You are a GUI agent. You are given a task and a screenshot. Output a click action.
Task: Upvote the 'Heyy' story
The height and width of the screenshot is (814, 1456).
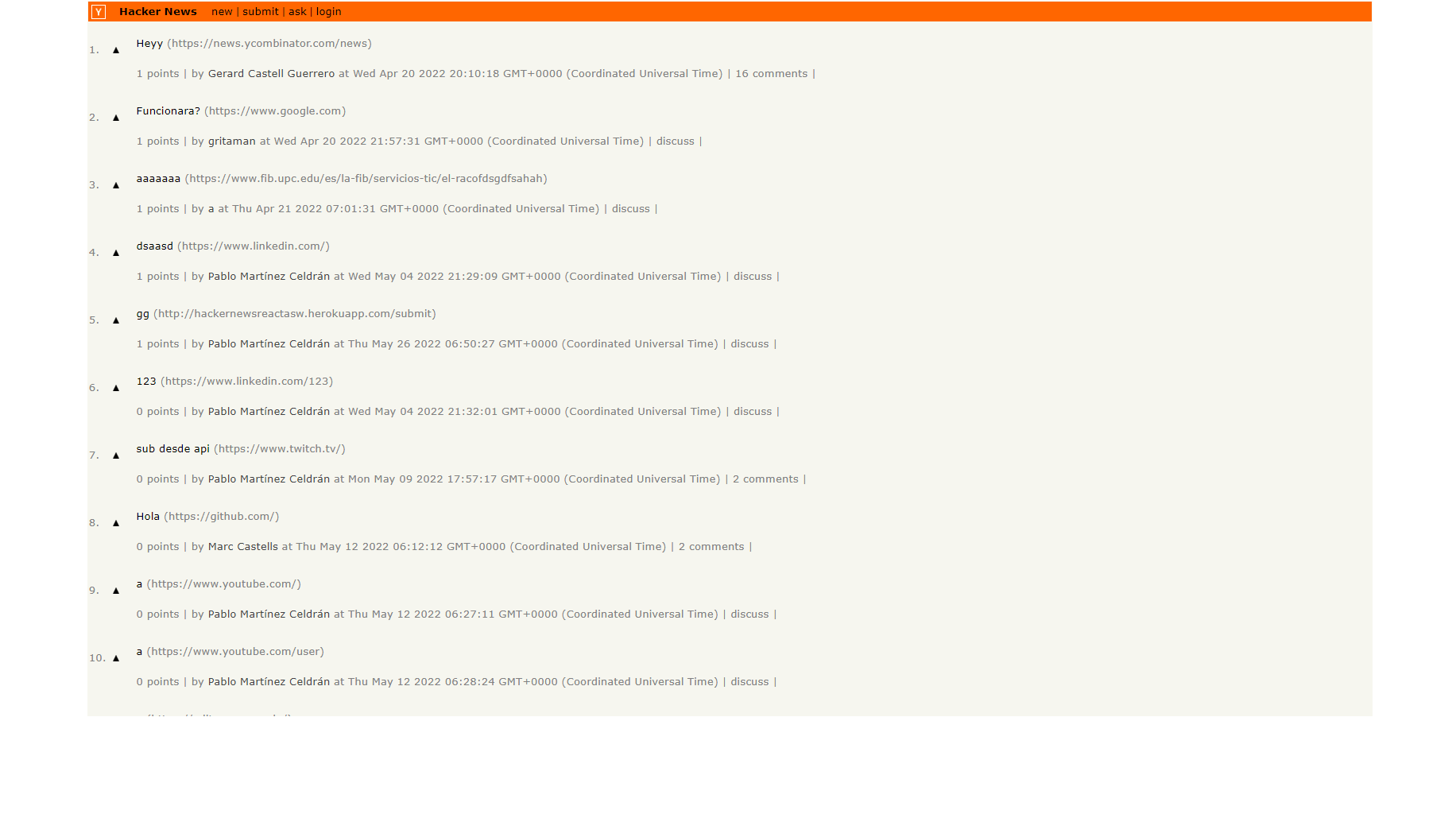(116, 50)
